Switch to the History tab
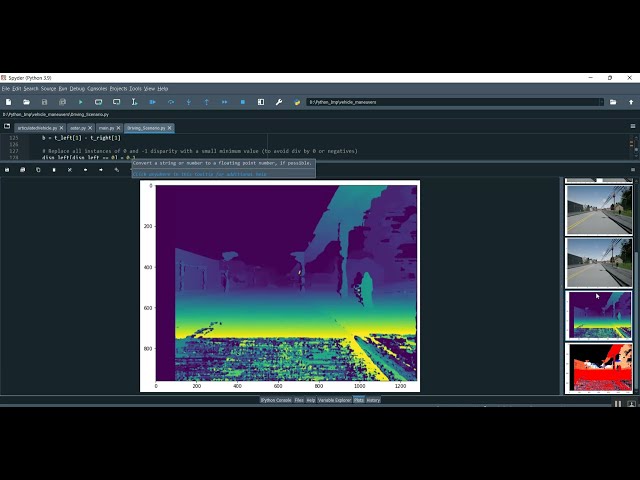 click(x=373, y=400)
